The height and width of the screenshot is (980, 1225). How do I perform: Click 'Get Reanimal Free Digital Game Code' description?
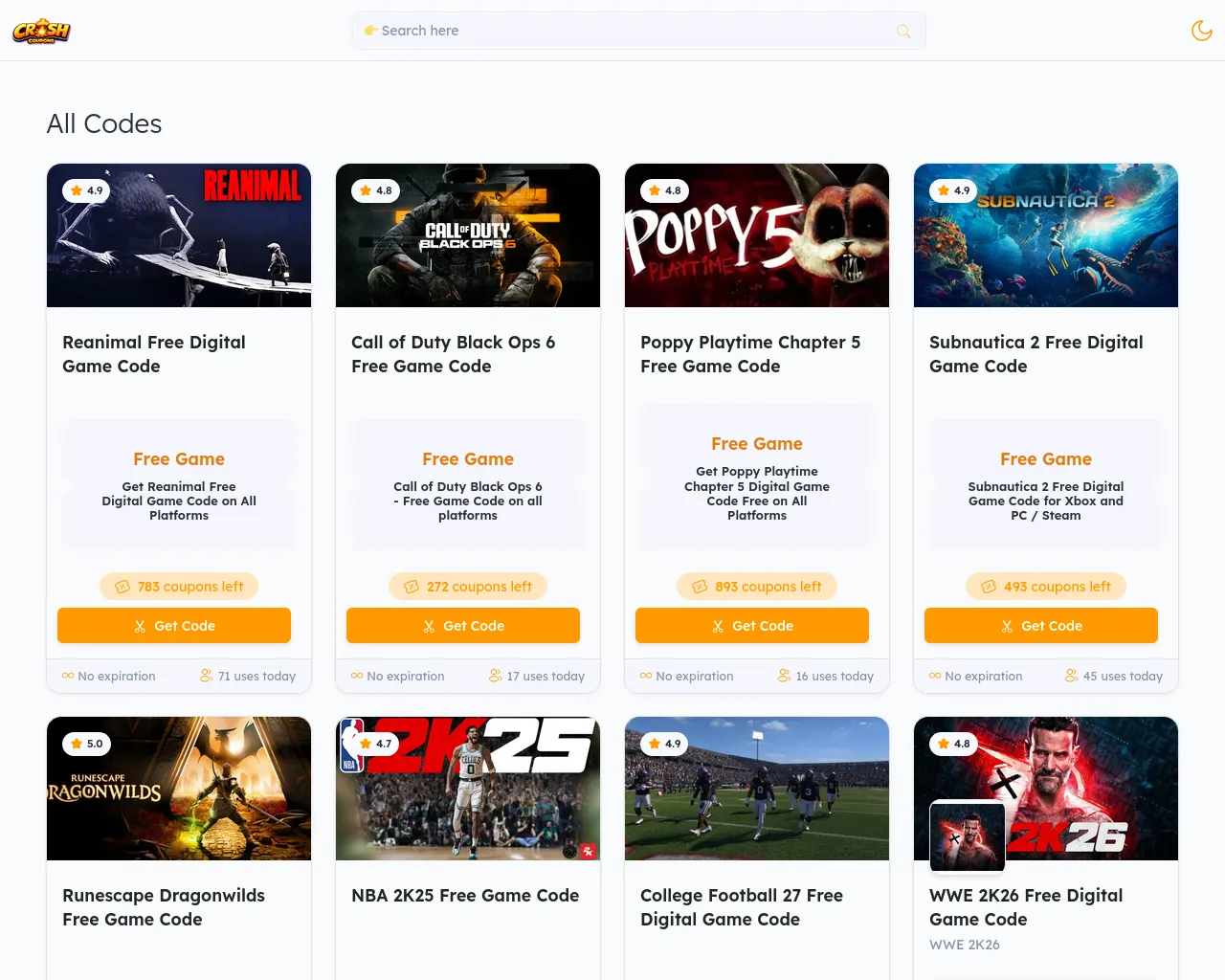tap(179, 501)
